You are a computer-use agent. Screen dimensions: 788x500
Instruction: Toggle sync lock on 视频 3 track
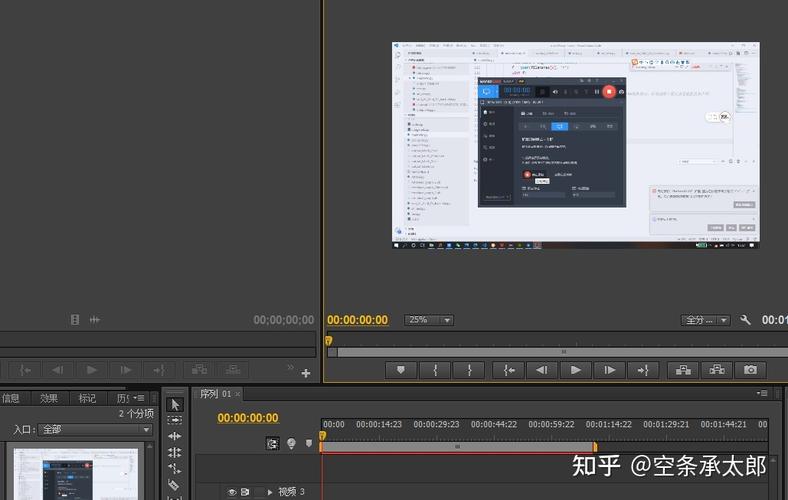pos(245,492)
